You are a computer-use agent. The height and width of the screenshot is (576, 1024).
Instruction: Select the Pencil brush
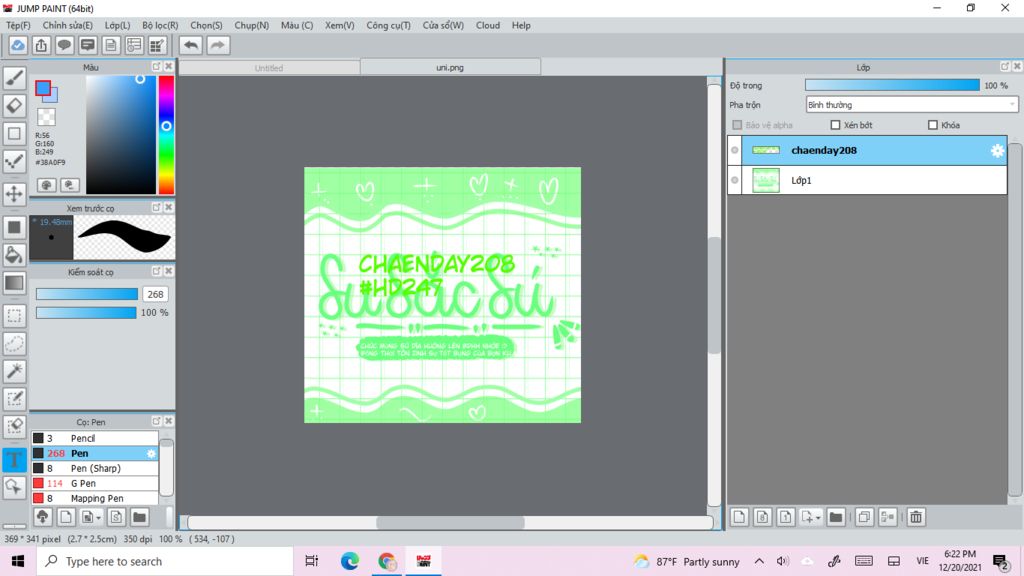coord(95,438)
